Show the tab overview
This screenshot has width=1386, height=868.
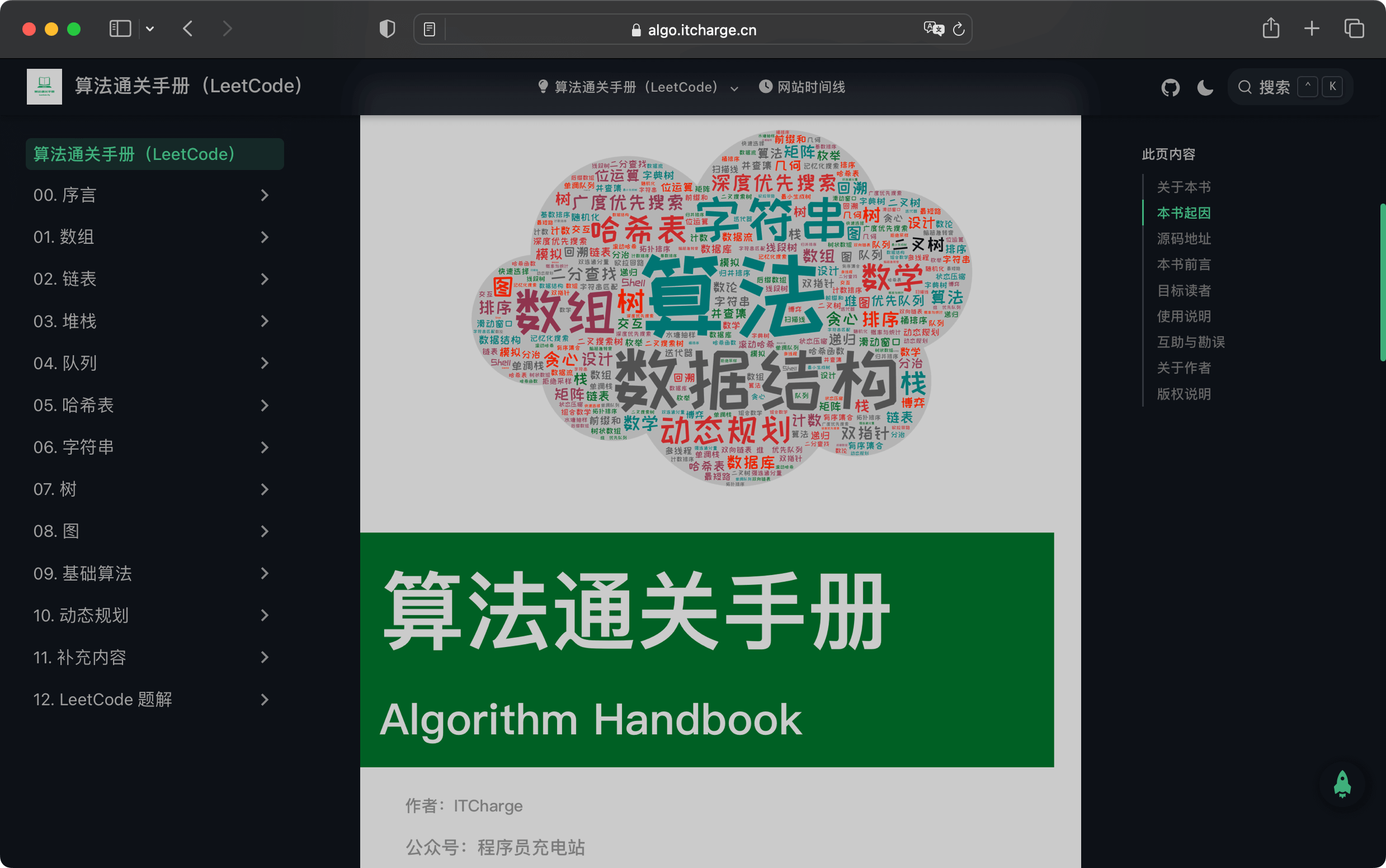coord(1355,29)
